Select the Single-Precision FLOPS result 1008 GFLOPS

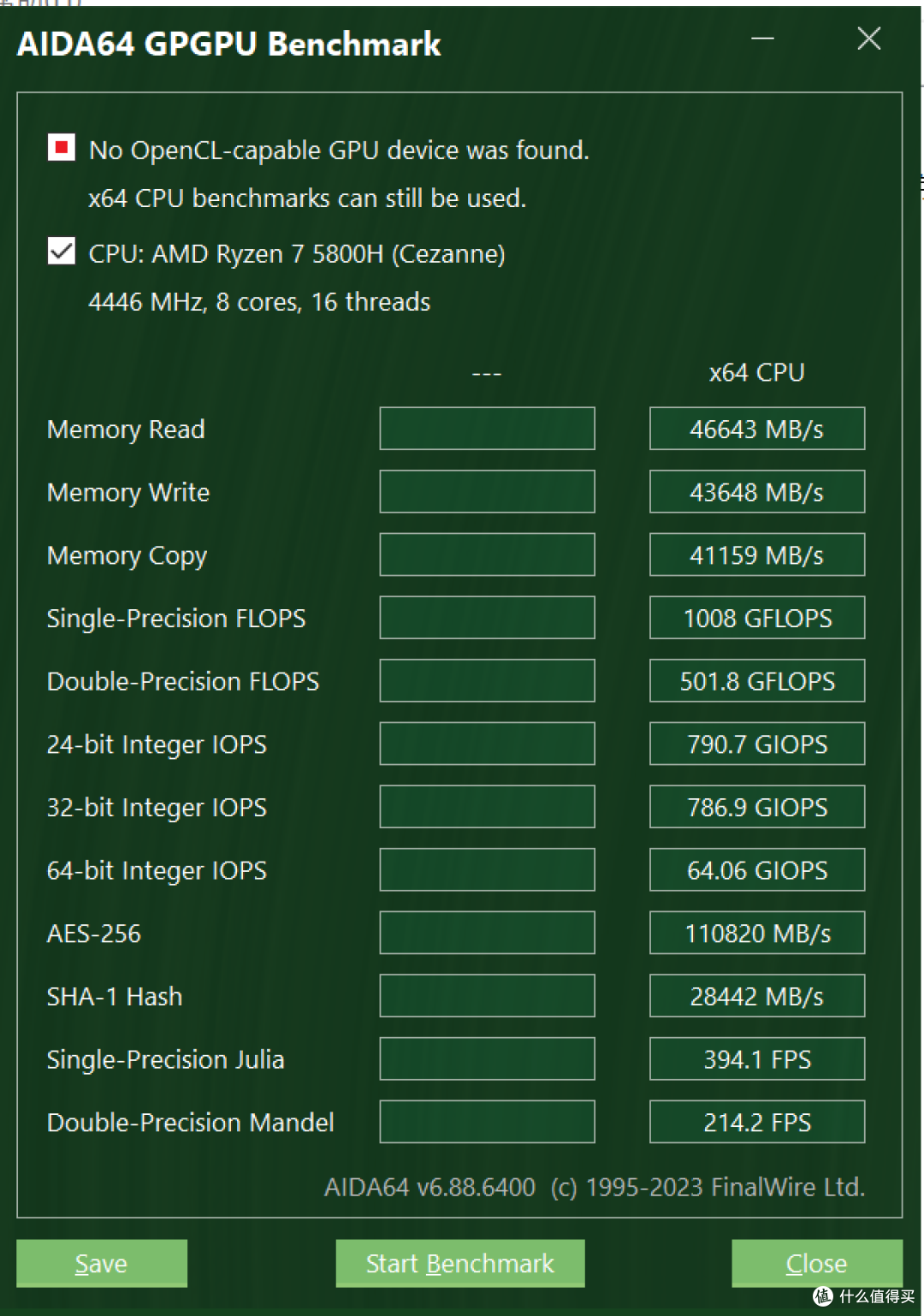point(757,618)
